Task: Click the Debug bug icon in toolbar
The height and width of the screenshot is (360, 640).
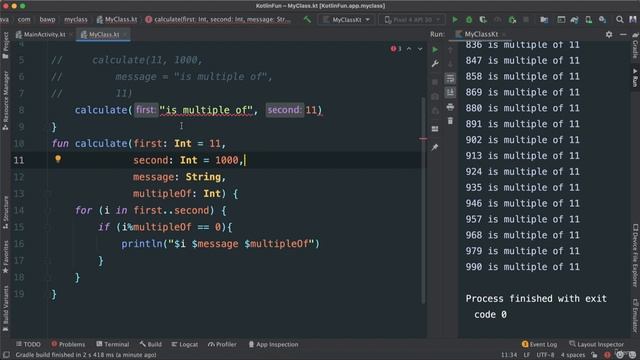Action: pyautogui.click(x=469, y=20)
